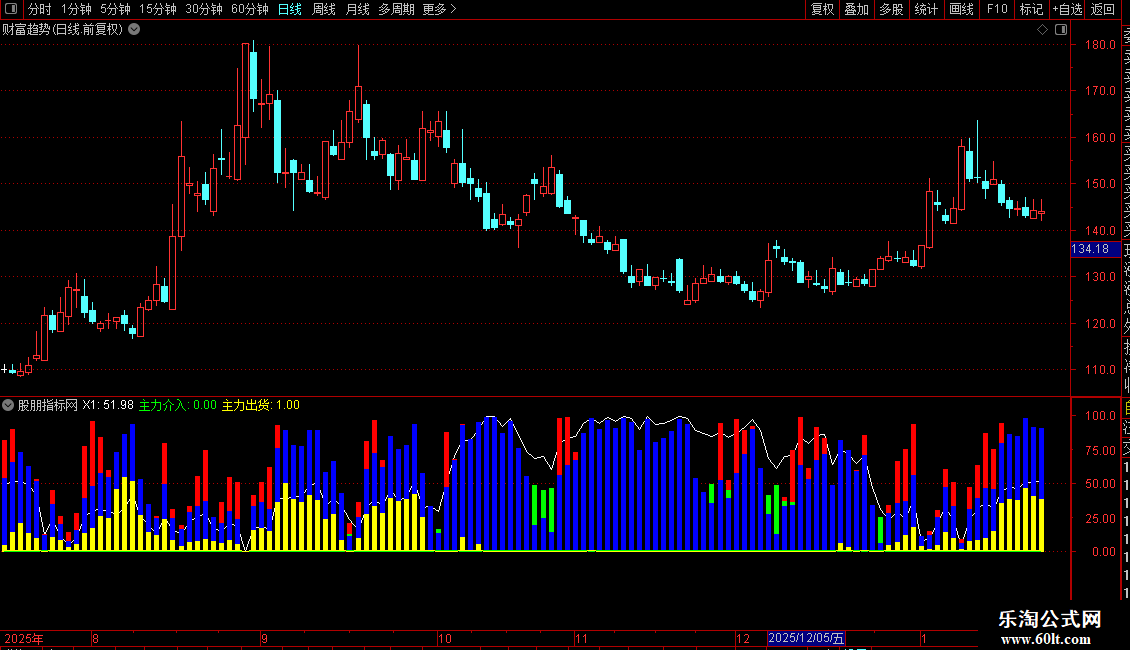Click the 50.00 indicator axis label
The height and width of the screenshot is (650, 1130).
1100,484
